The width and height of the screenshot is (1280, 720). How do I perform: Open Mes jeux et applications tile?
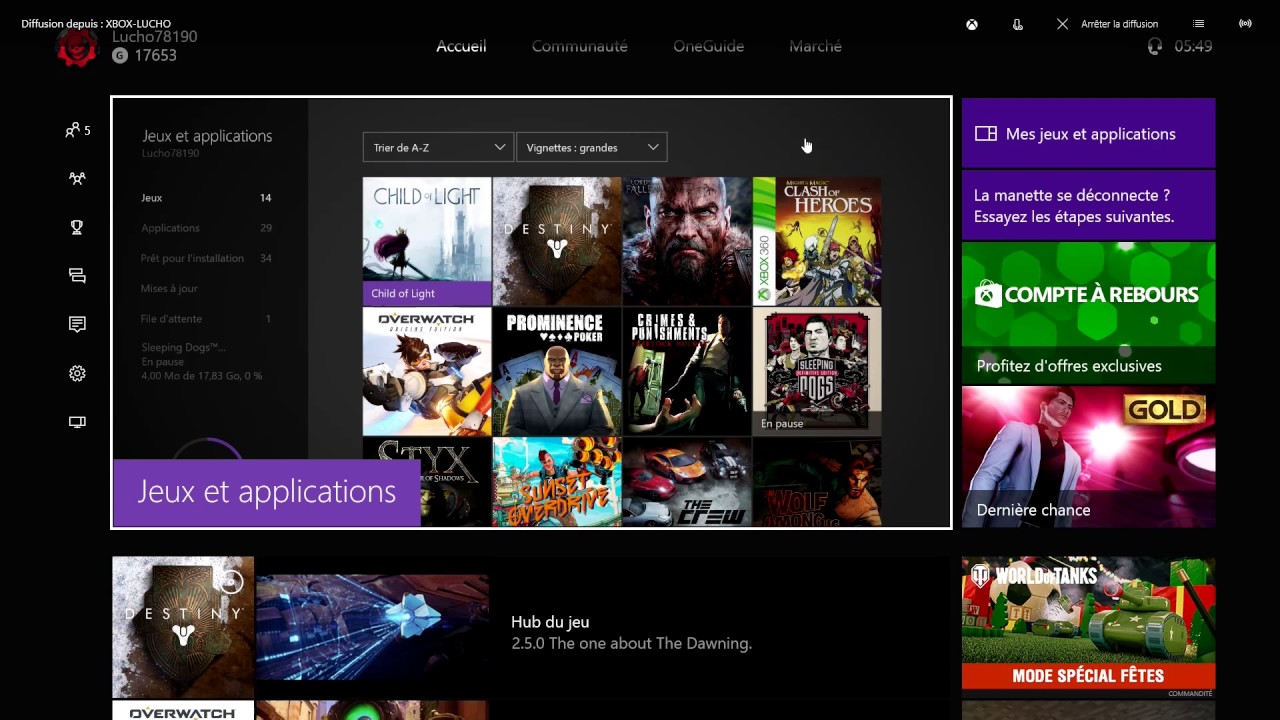pyautogui.click(x=1088, y=133)
